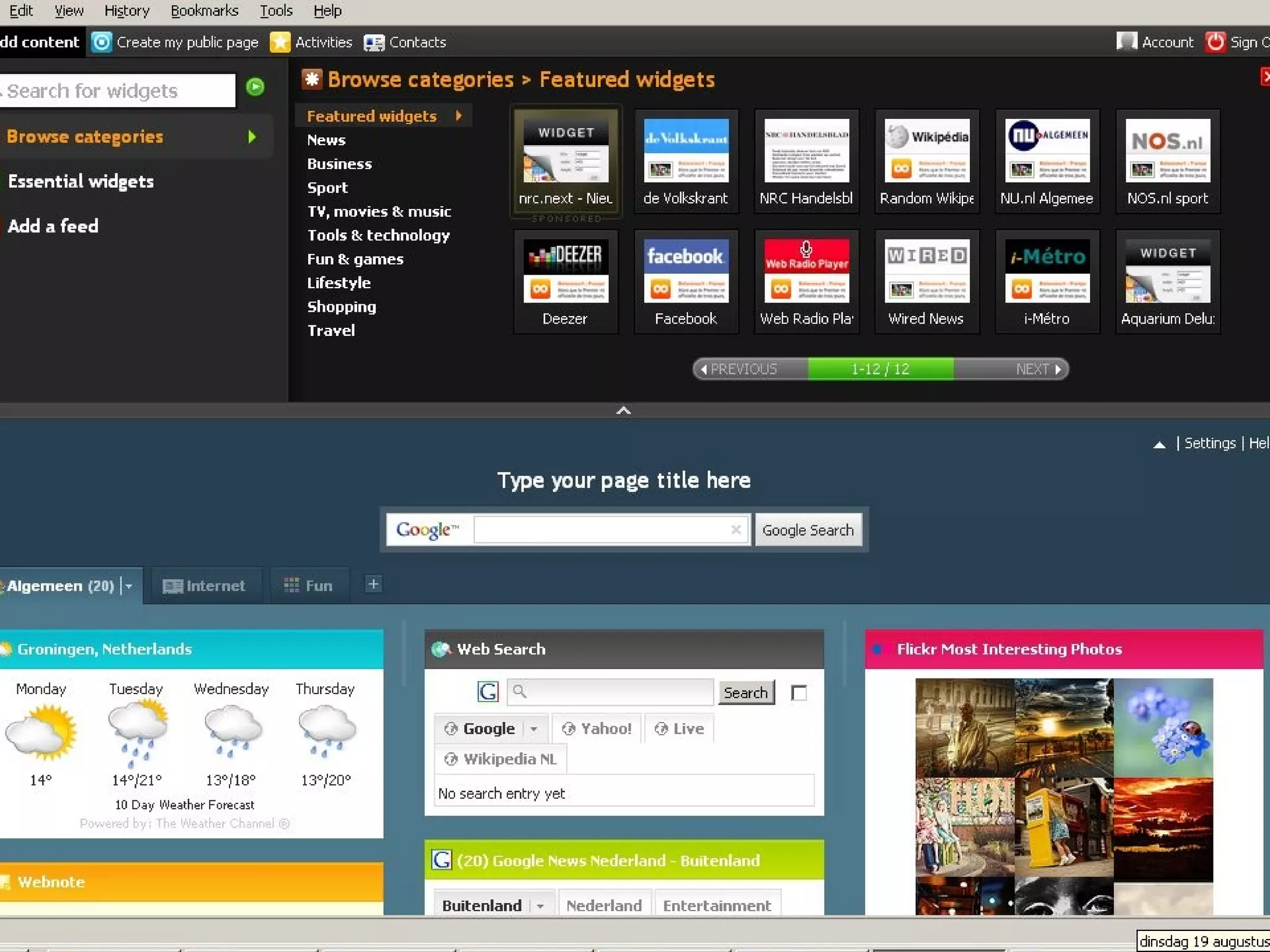Collapse the add-content panel with up chevron
The height and width of the screenshot is (952, 1270).
[x=623, y=410]
